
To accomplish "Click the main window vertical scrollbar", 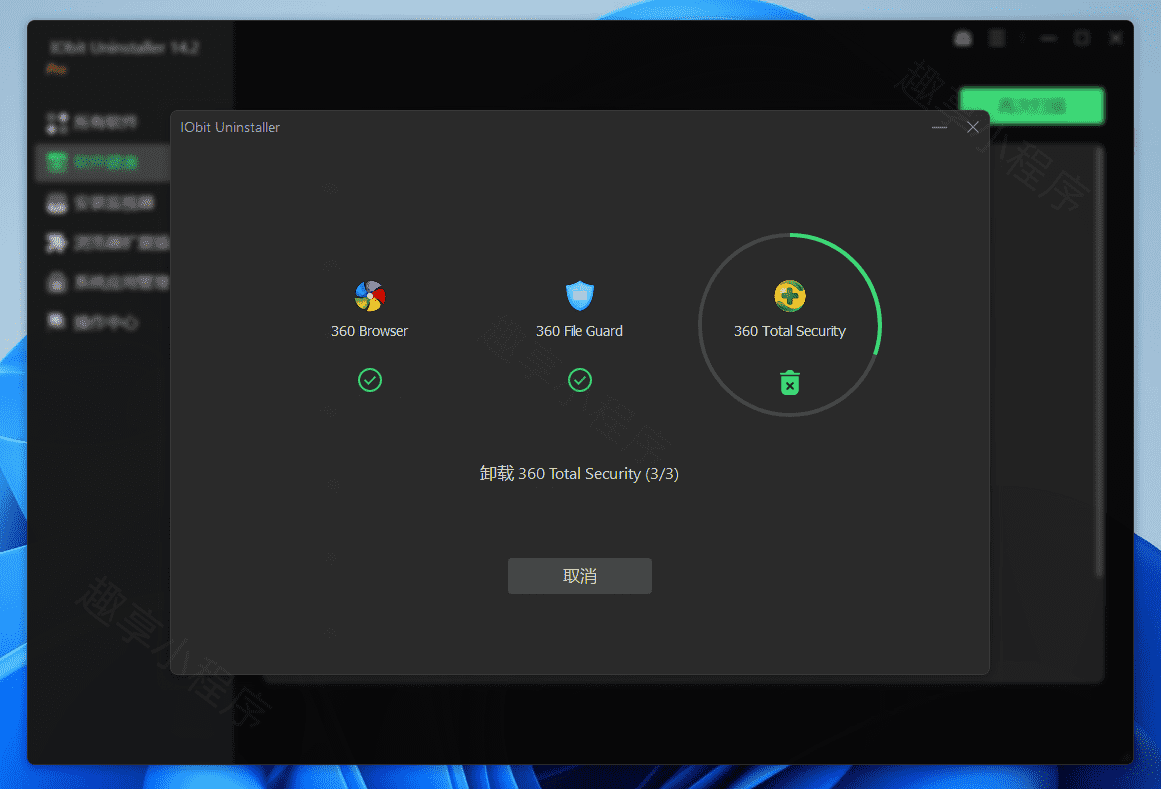I will 1100,363.
